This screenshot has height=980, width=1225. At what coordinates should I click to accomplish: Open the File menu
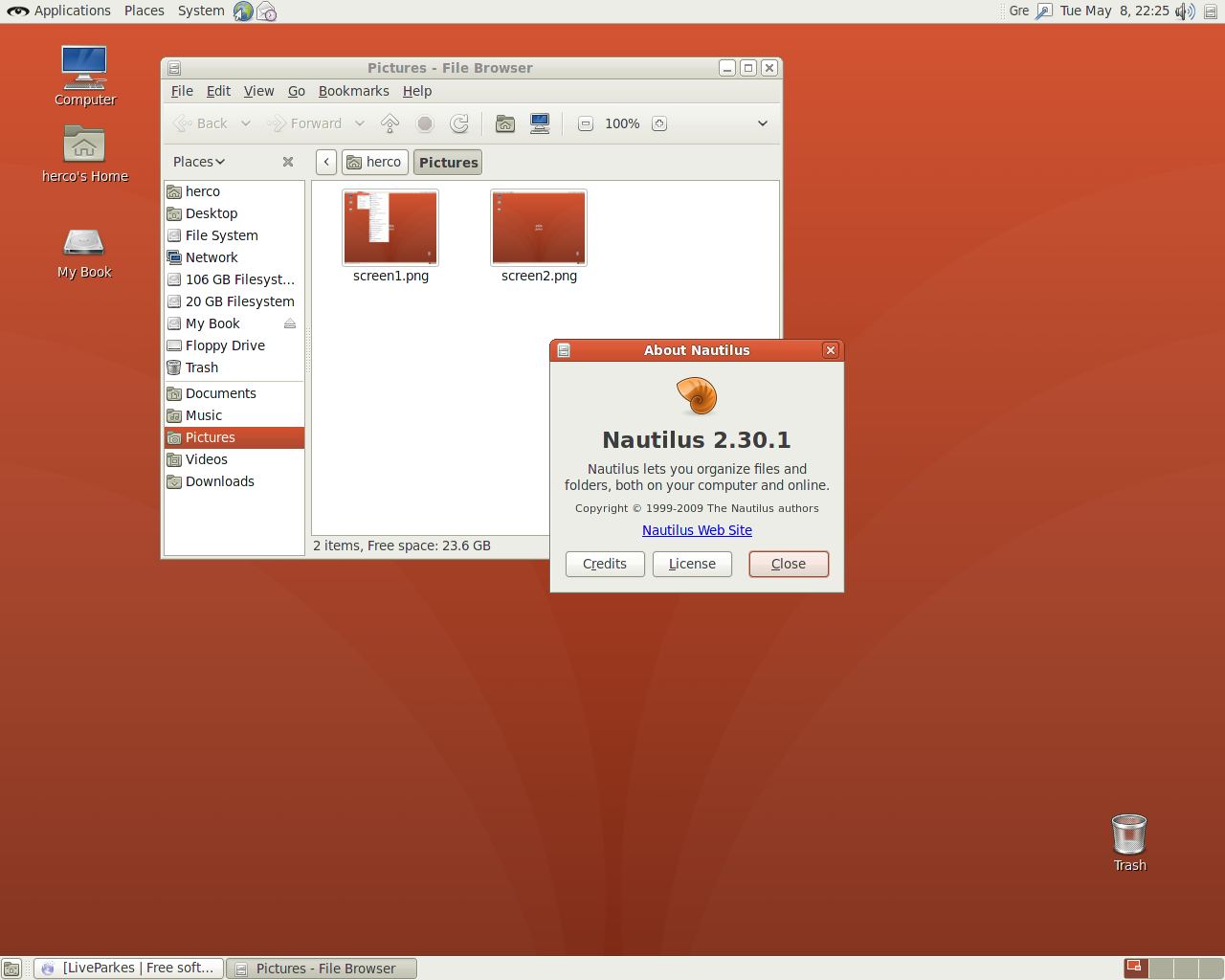[182, 91]
